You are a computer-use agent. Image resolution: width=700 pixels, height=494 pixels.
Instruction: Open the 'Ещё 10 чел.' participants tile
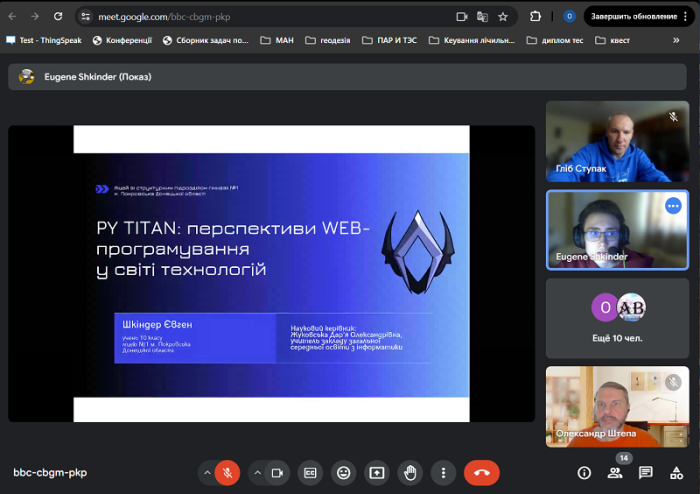[x=617, y=317]
